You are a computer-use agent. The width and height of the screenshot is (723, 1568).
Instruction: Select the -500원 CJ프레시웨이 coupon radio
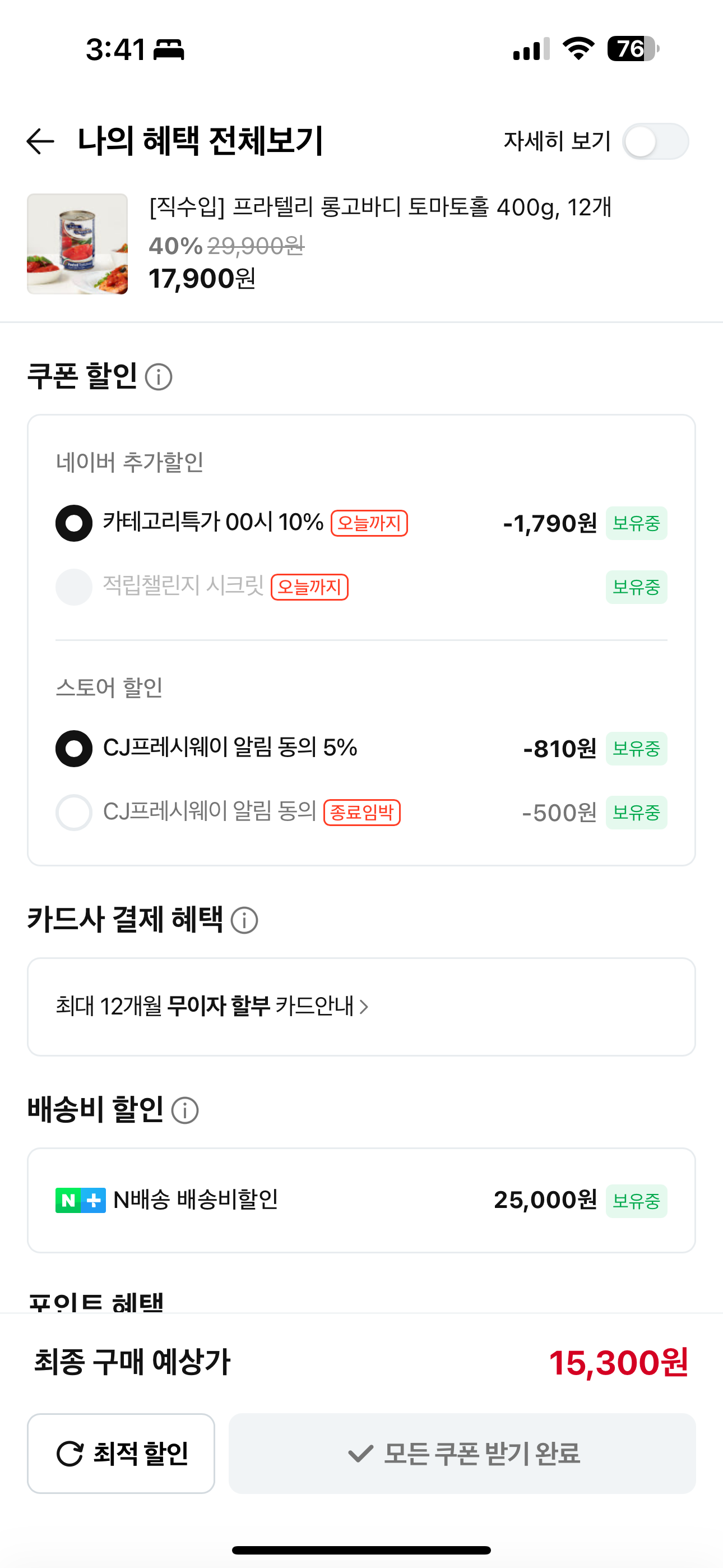click(73, 813)
